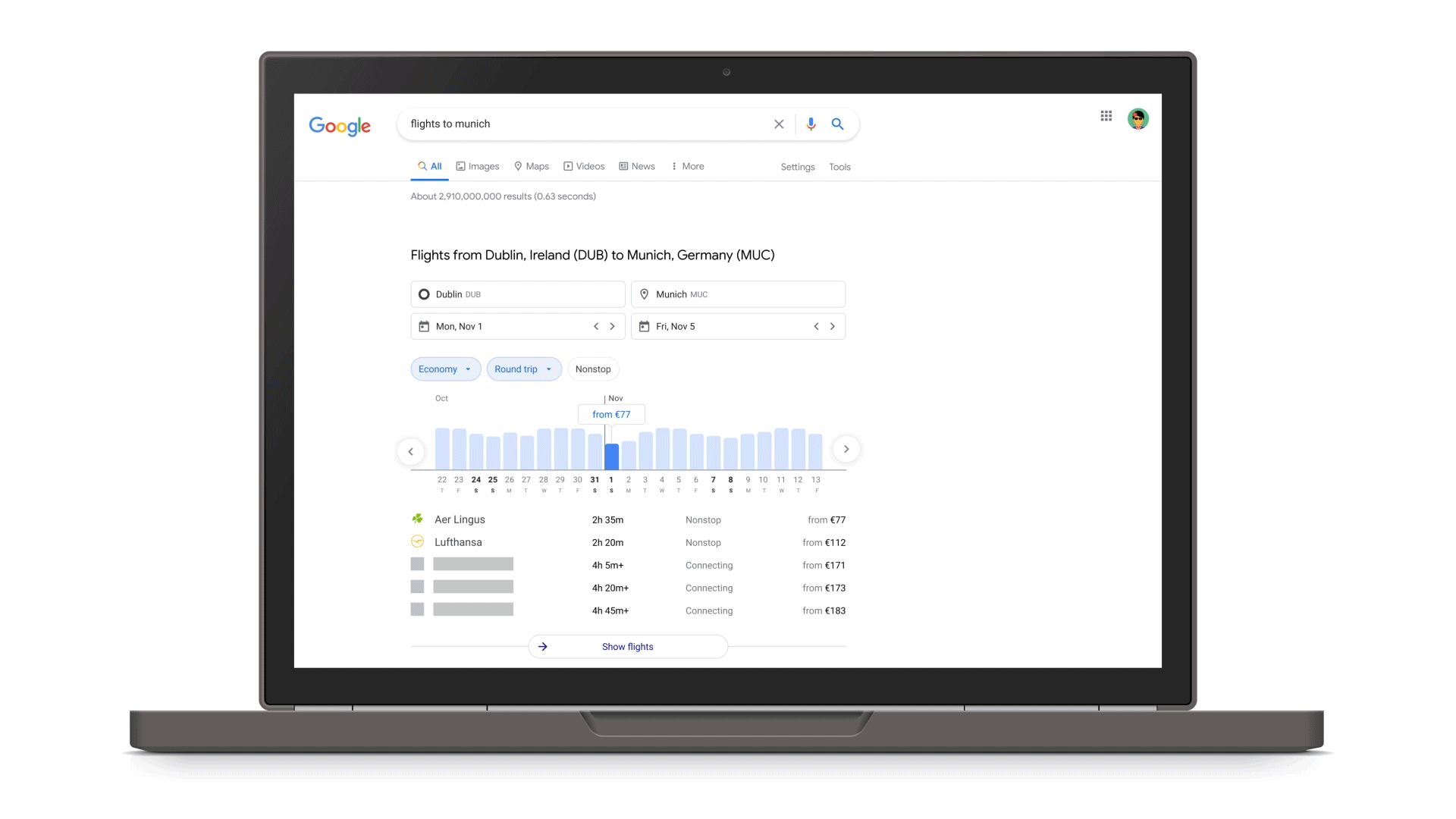This screenshot has height=819, width=1456.
Task: Click the destination location pin icon
Action: [645, 294]
